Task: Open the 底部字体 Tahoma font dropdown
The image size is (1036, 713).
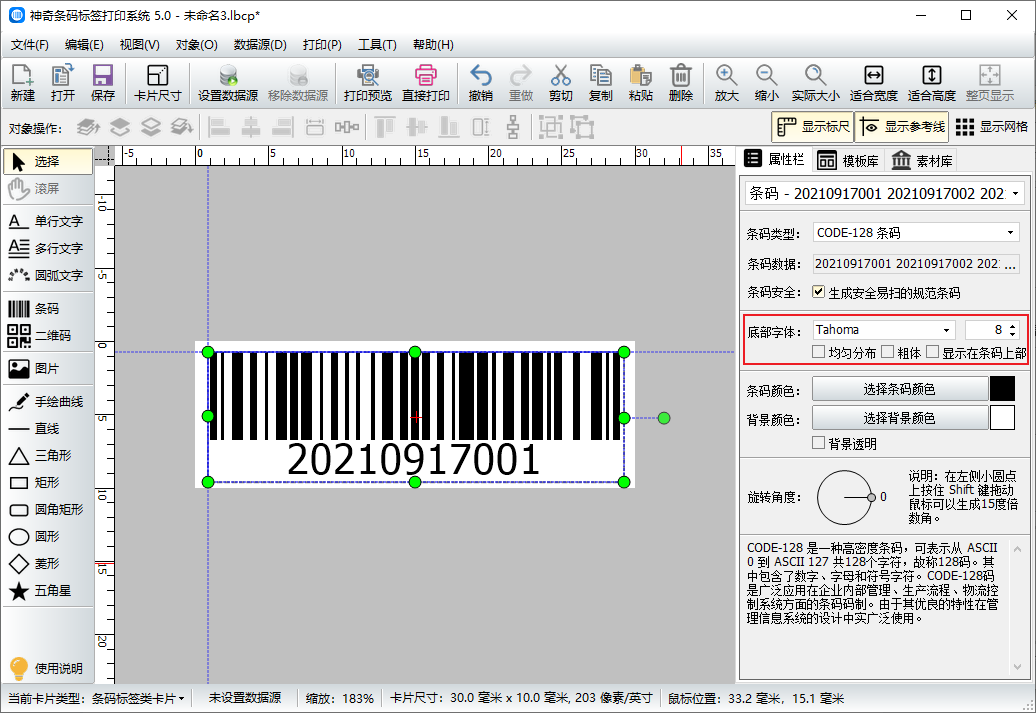Action: click(947, 330)
